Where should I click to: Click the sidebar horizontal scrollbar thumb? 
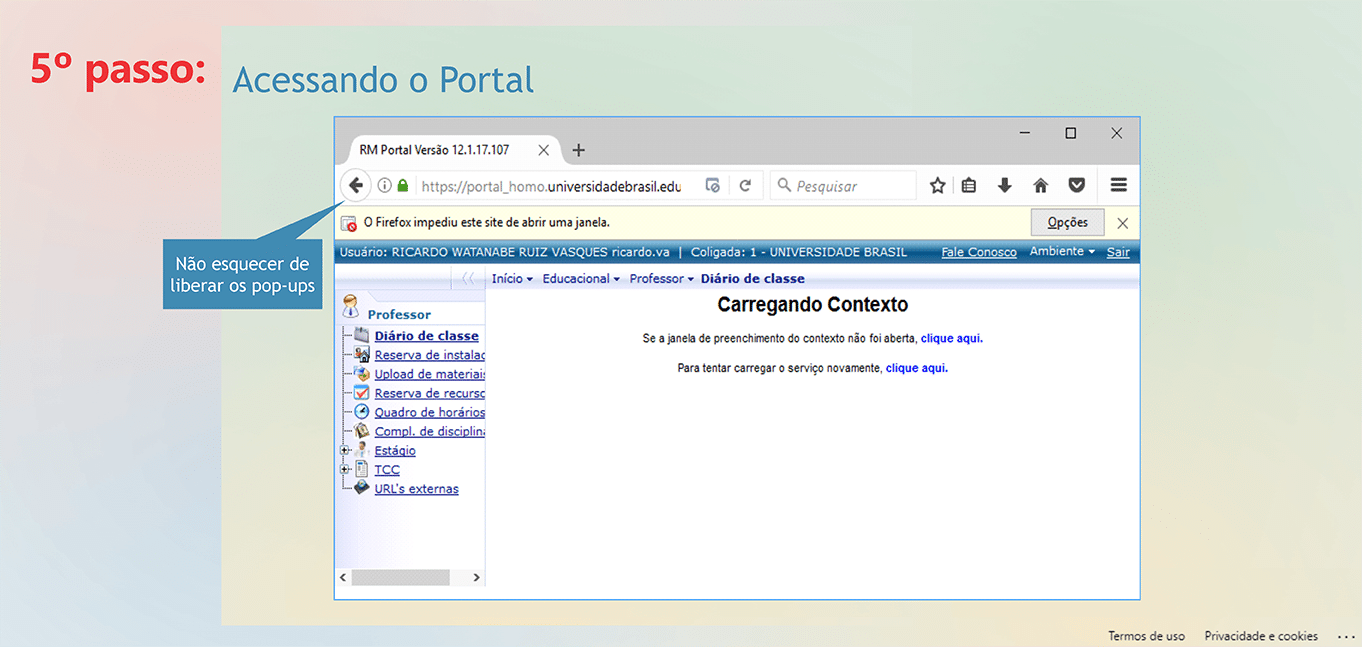400,577
